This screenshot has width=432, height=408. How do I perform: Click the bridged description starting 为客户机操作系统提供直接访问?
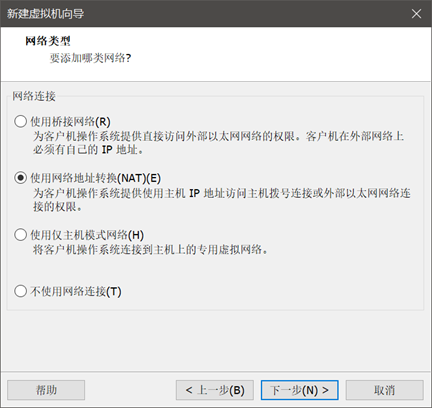(218, 143)
